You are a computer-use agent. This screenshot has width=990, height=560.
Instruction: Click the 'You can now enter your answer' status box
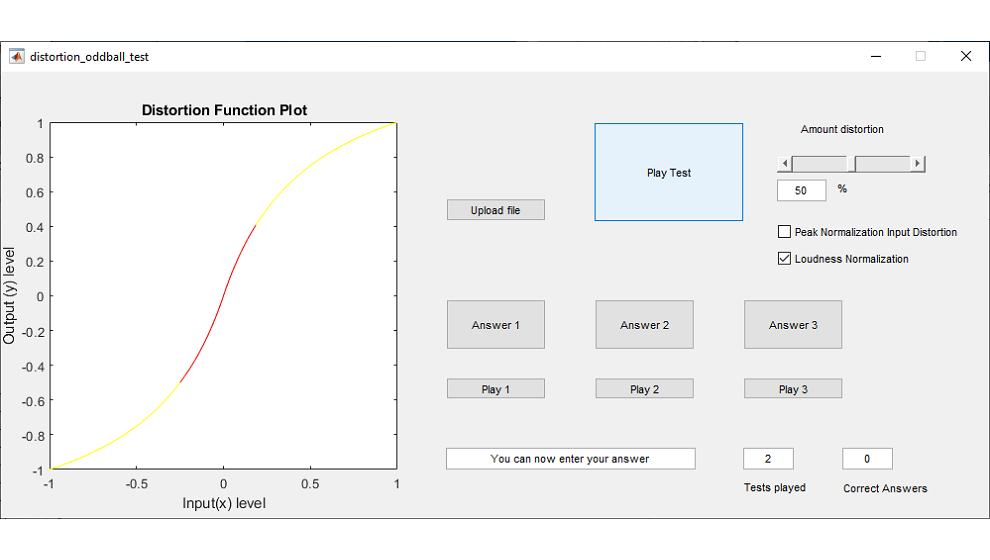click(570, 459)
